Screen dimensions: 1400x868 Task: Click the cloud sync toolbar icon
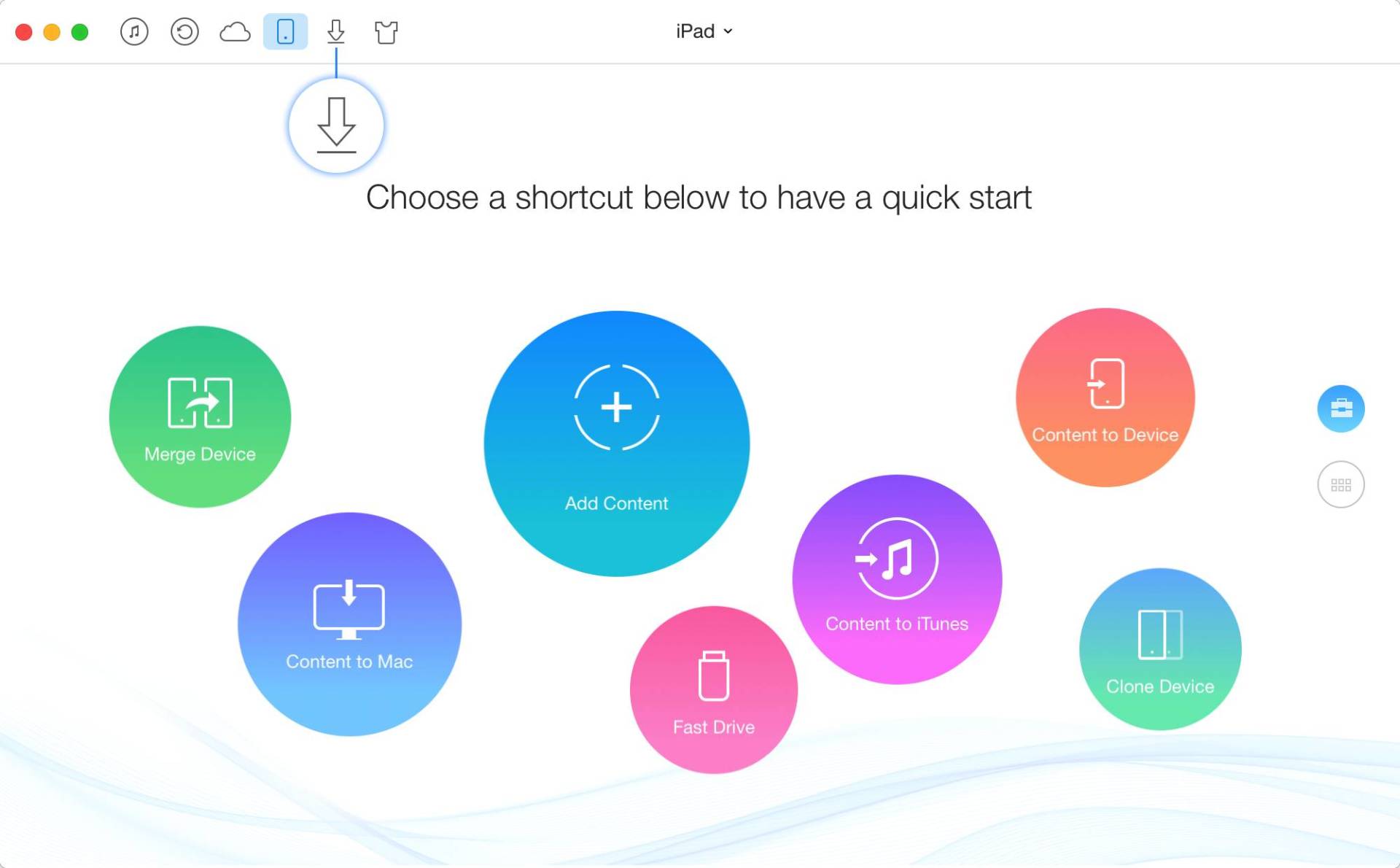click(x=234, y=30)
